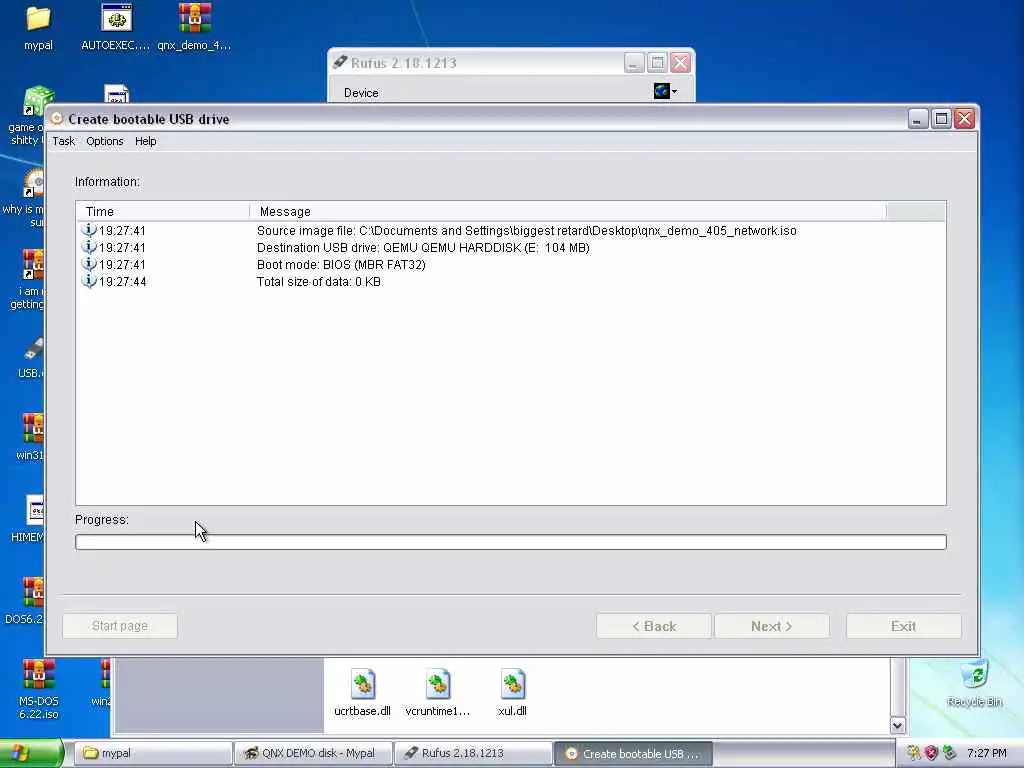Select the game shortcut desktop icon

click(x=28, y=116)
